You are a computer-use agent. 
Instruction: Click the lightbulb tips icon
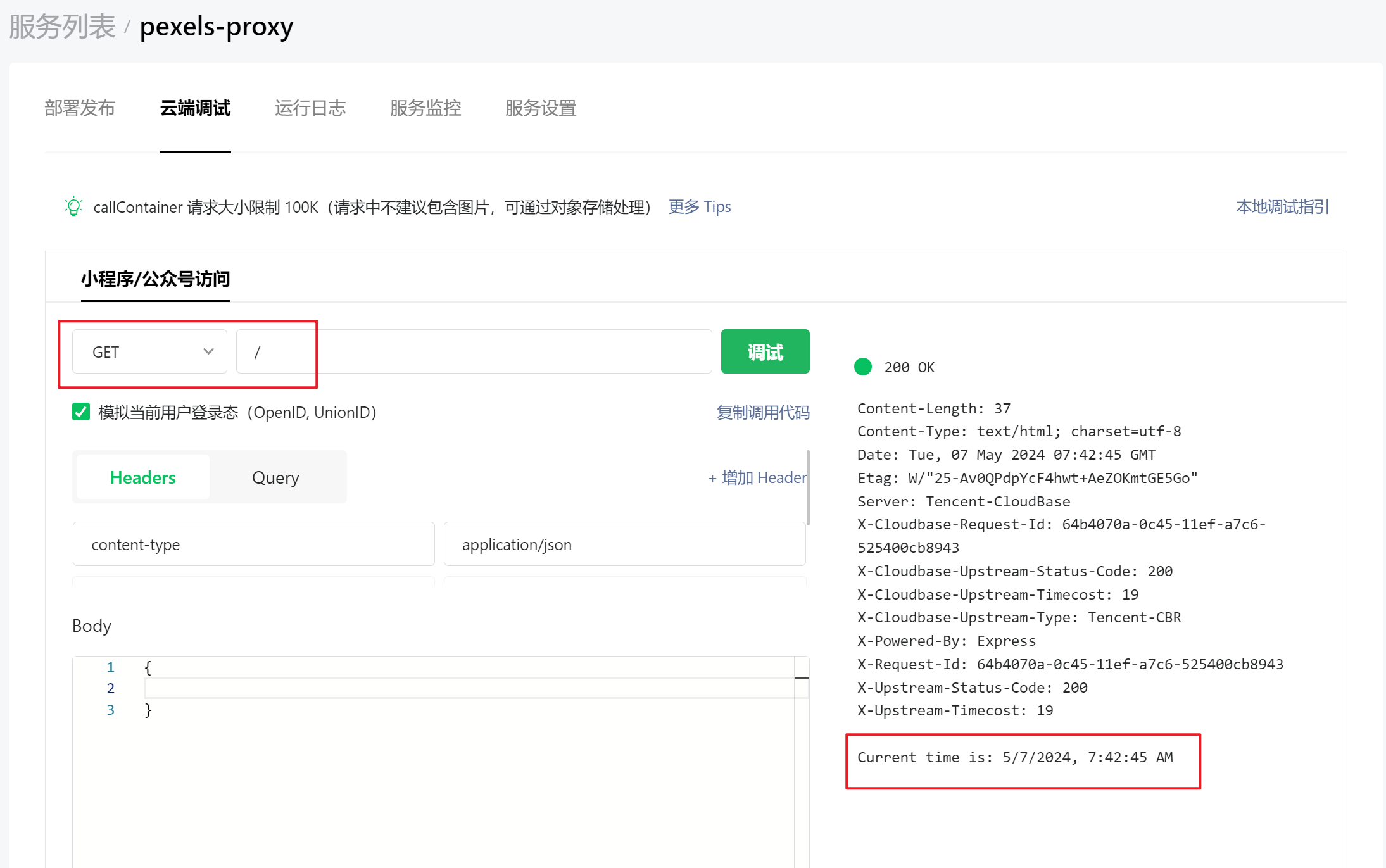point(73,206)
